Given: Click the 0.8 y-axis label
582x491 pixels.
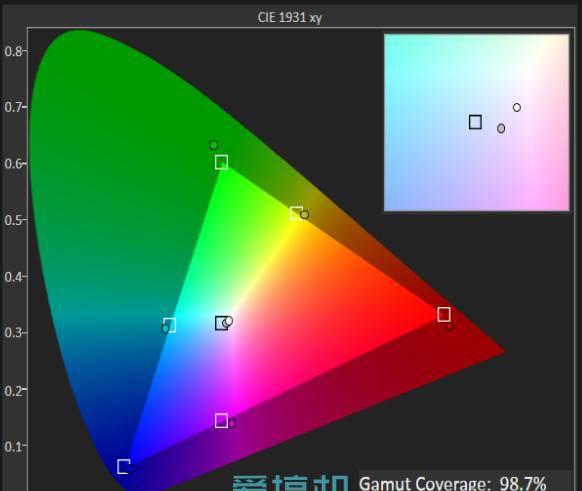Looking at the screenshot, I should tap(13, 51).
